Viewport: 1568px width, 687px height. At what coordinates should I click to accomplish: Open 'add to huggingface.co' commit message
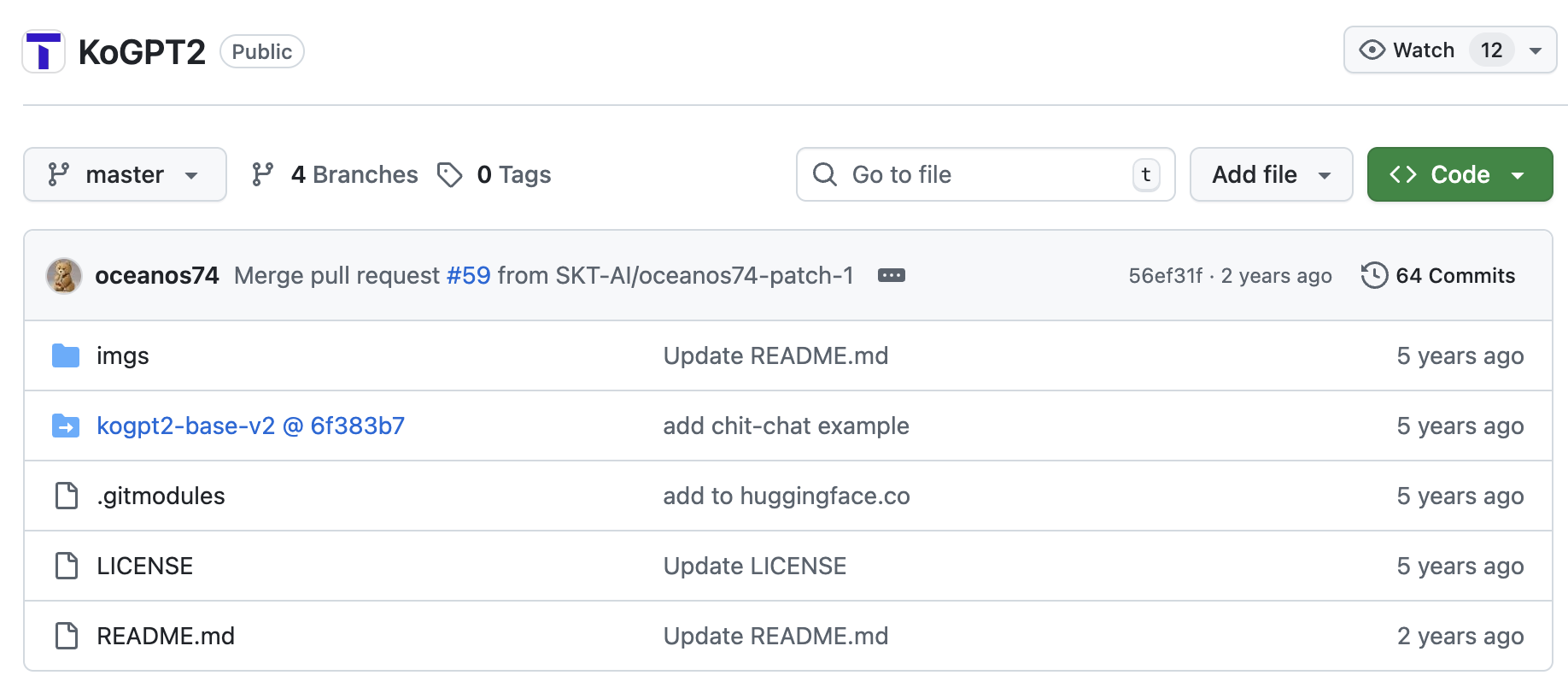click(787, 496)
